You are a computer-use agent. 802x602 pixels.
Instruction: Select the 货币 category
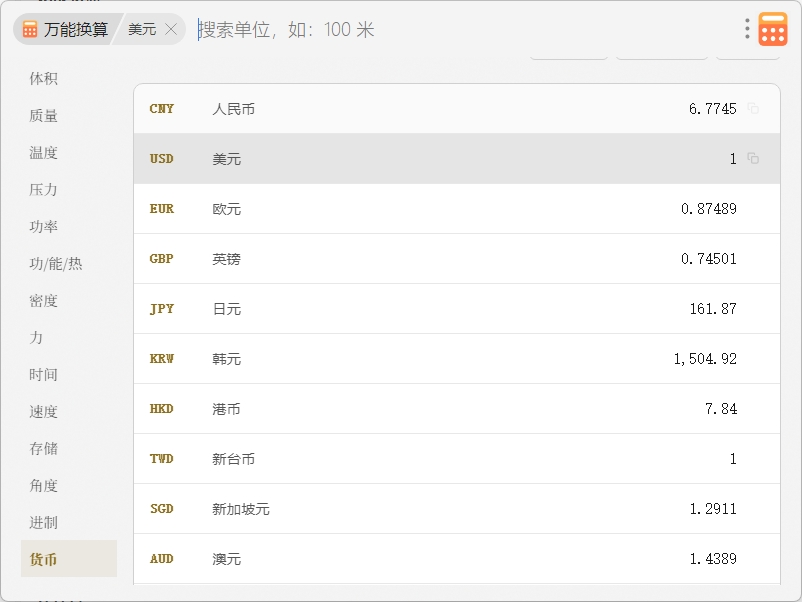pyautogui.click(x=69, y=559)
